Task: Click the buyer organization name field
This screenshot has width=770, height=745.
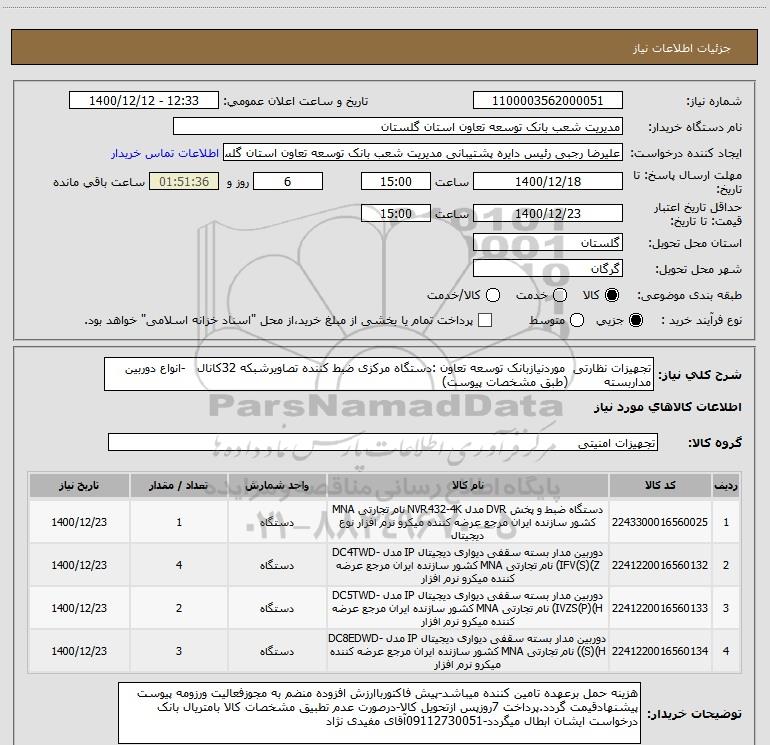Action: tap(398, 127)
